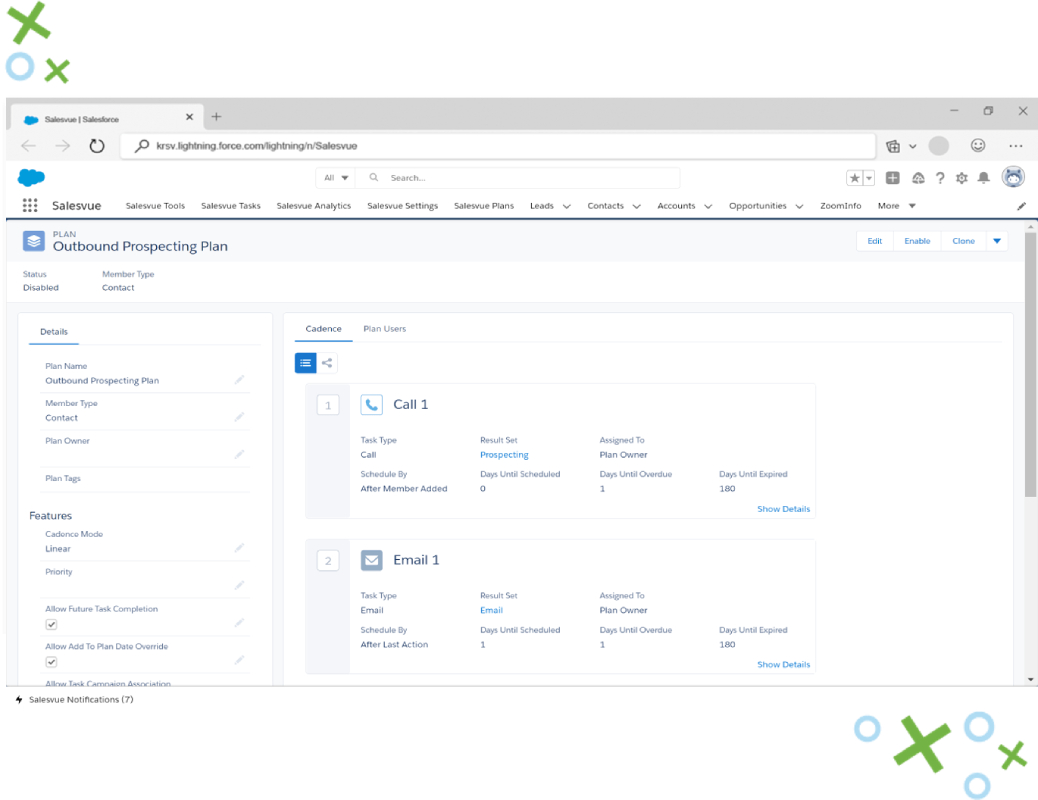Click the Call 1 phone icon
The width and height of the screenshot is (1038, 800).
coord(371,405)
